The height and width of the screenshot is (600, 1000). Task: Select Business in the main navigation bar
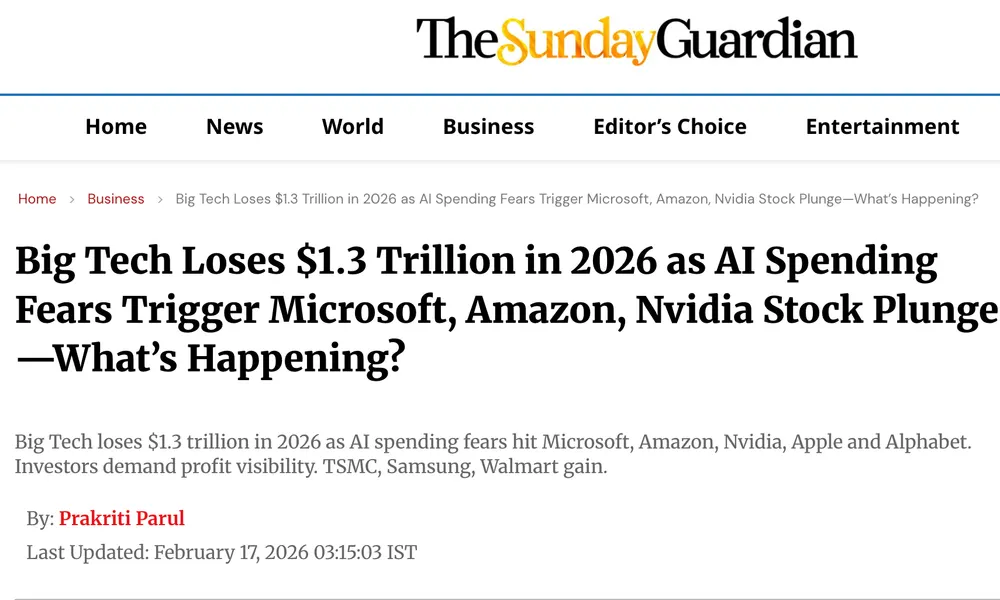(488, 127)
